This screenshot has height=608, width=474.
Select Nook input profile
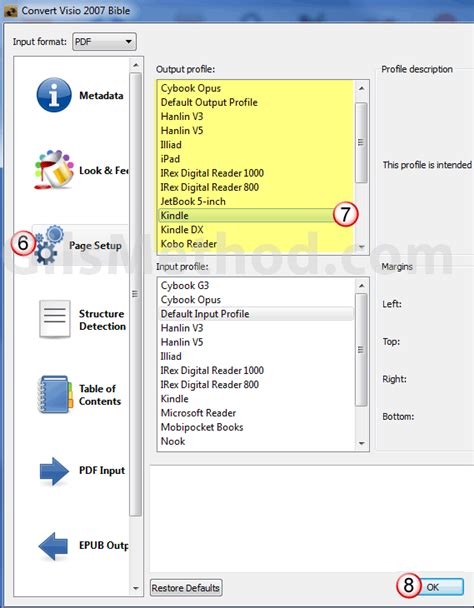pyautogui.click(x=256, y=441)
